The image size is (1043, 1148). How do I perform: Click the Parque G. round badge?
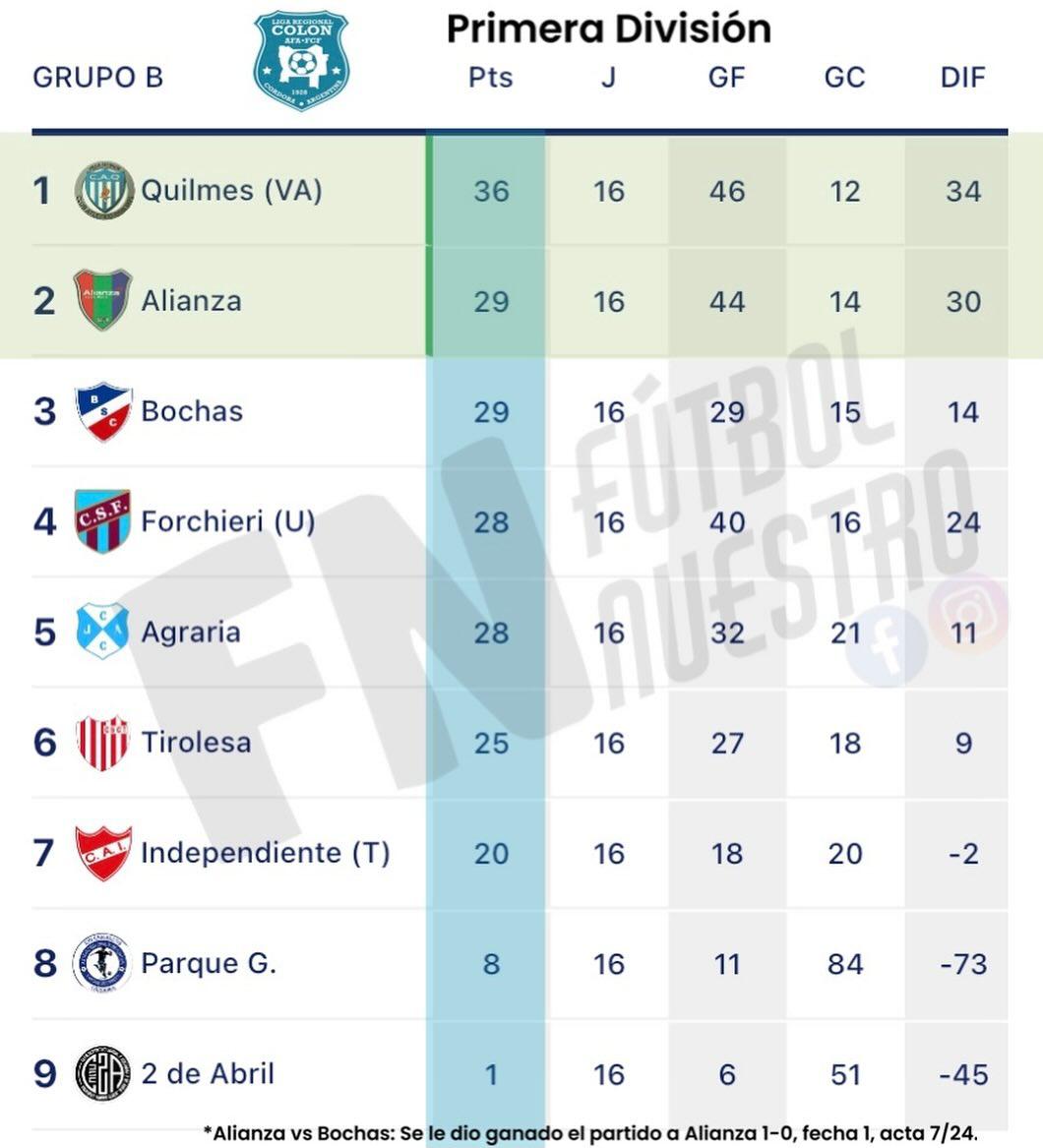tap(103, 963)
